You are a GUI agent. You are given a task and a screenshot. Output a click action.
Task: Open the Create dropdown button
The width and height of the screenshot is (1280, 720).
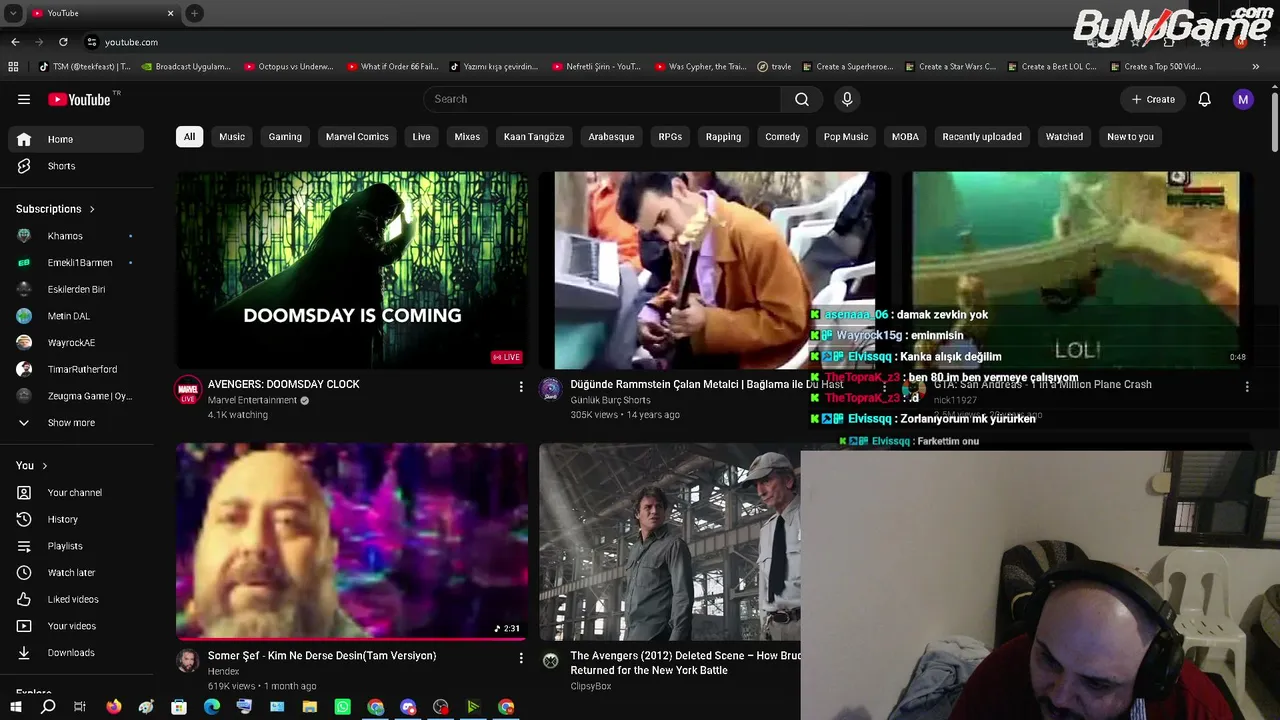1153,99
